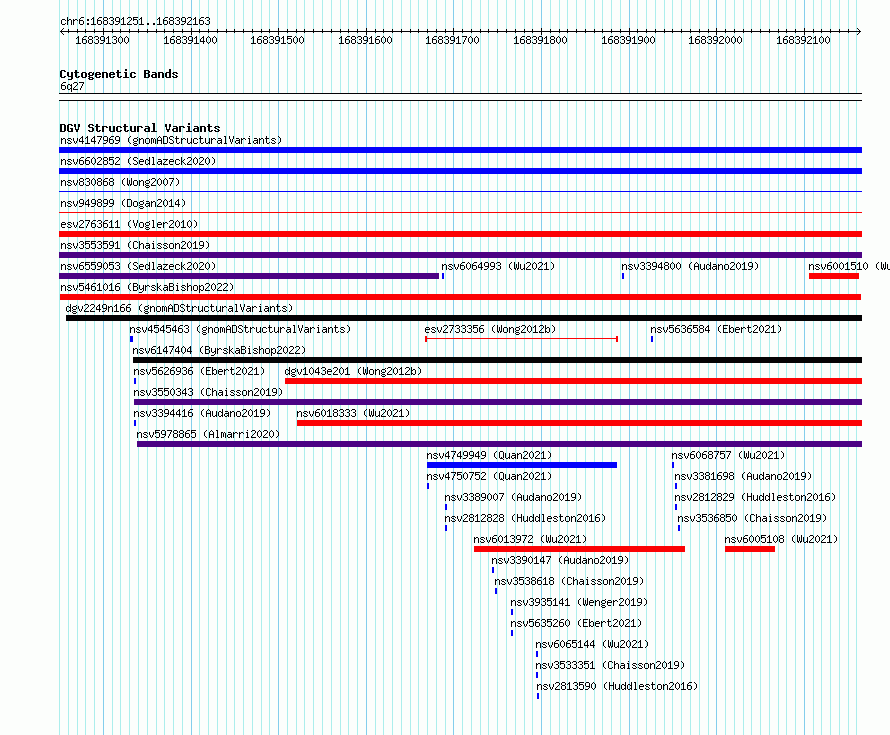Select the blue bar under nsv6602852
890x735 pixels.
(460, 171)
